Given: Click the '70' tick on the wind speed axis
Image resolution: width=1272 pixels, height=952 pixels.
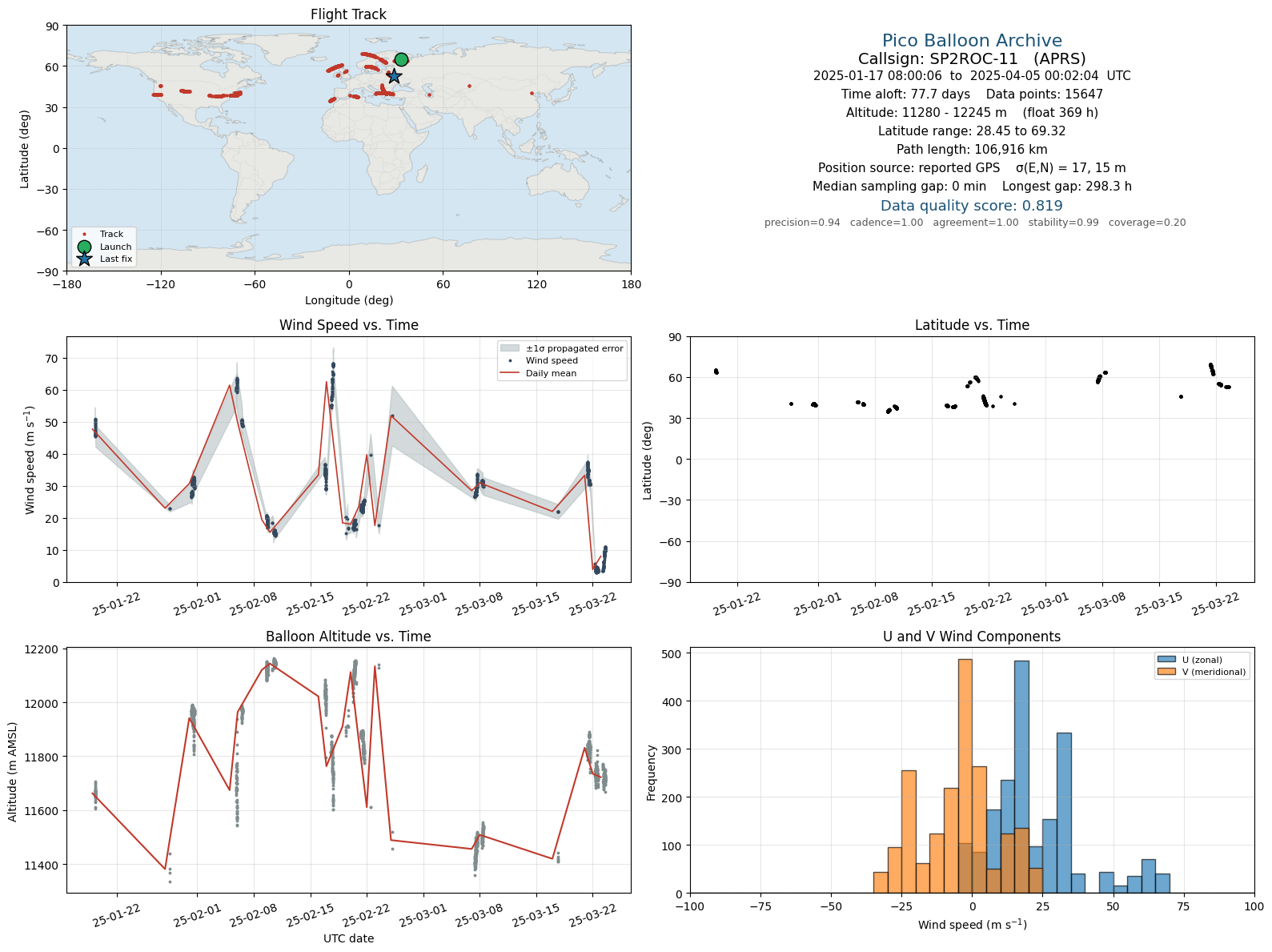Looking at the screenshot, I should 52,359.
